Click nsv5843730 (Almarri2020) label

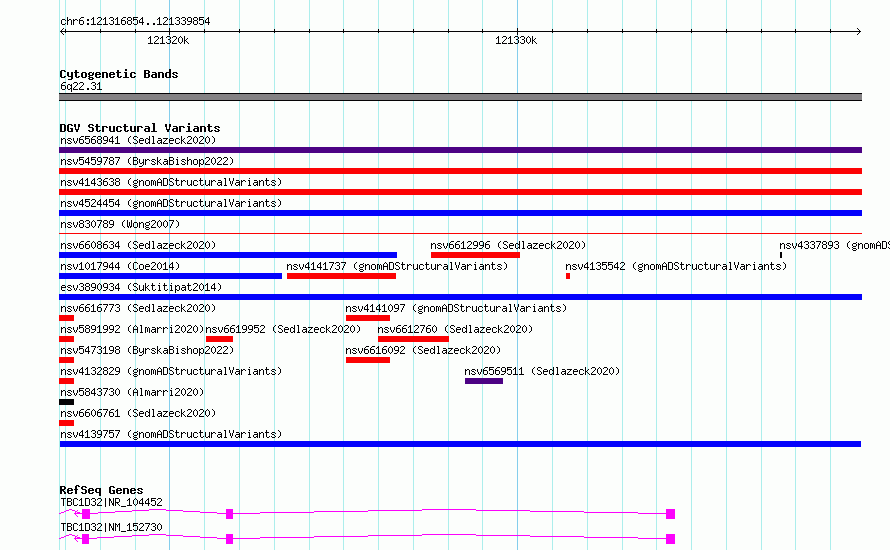pos(132,392)
